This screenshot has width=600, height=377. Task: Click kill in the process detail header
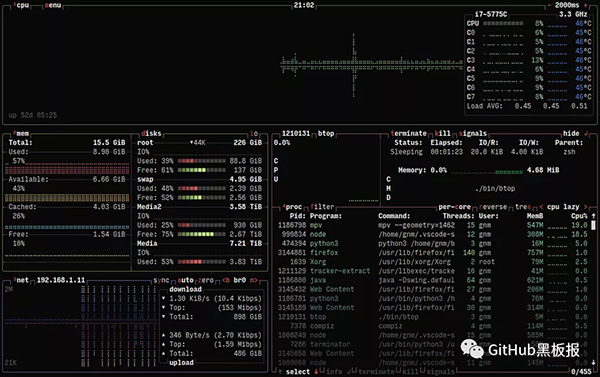coord(442,133)
